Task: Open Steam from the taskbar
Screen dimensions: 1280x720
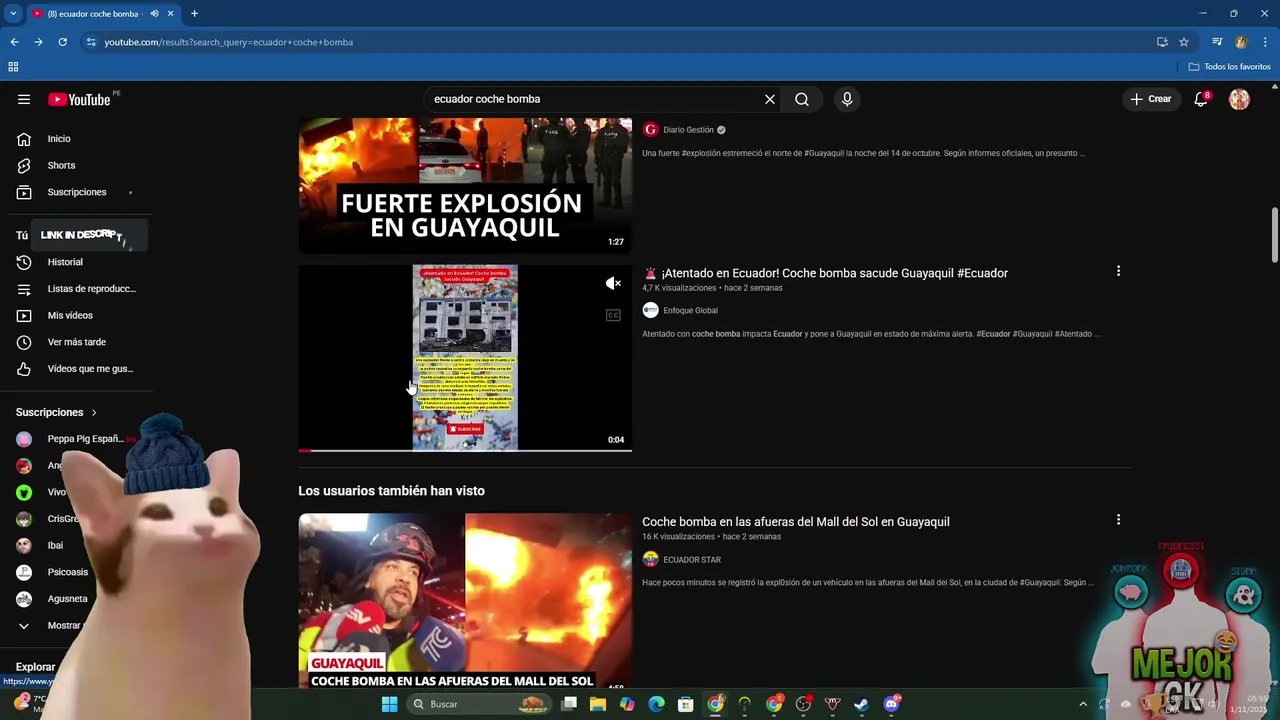Action: [x=861, y=704]
